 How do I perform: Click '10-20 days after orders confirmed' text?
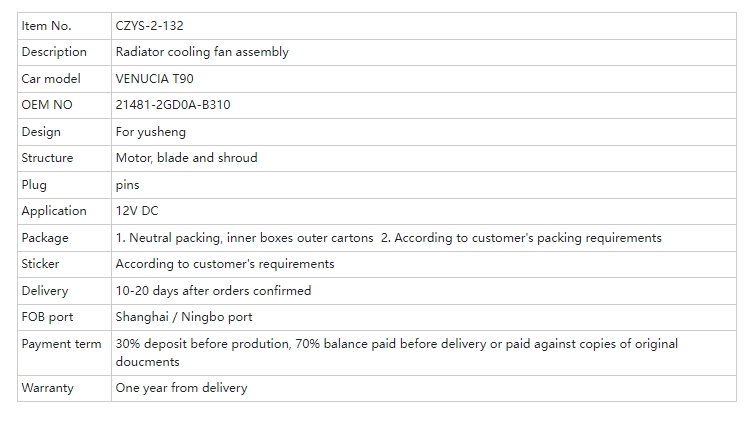pyautogui.click(x=213, y=291)
